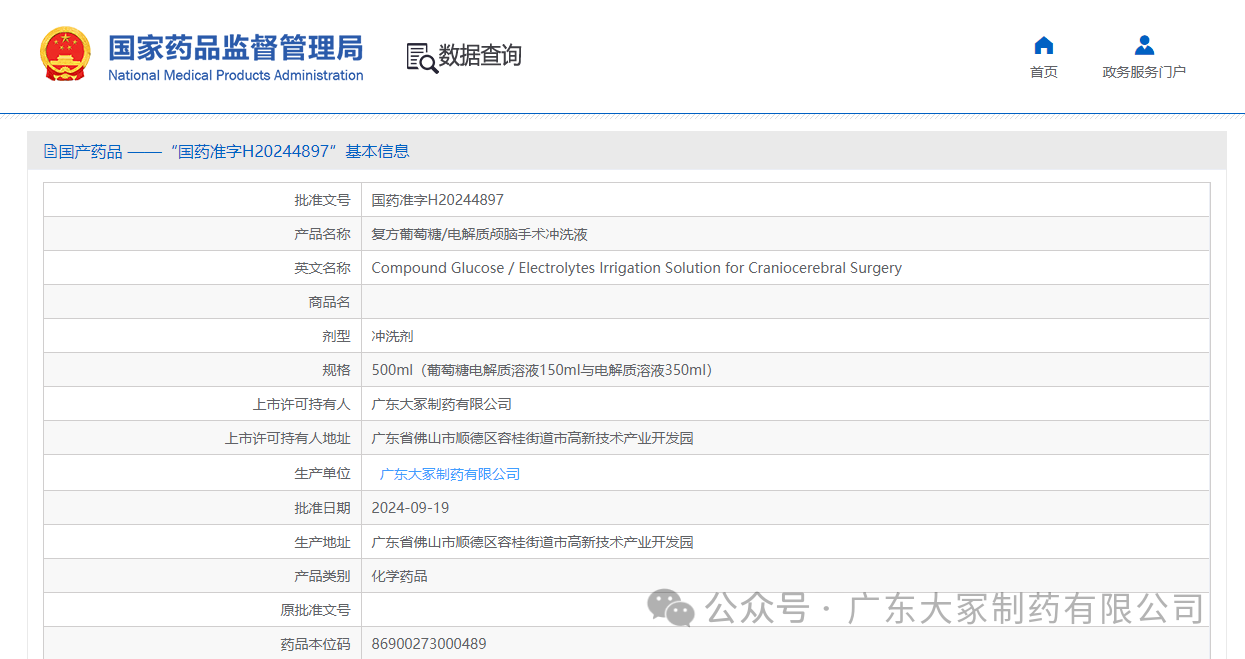The width and height of the screenshot is (1245, 659).
Task: Click the national emblem logo
Action: (65, 54)
